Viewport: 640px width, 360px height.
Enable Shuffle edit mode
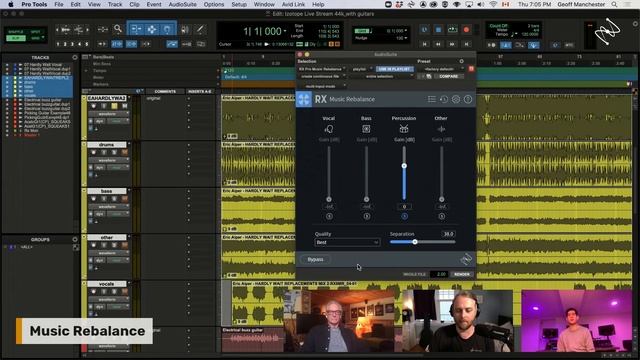tap(16, 32)
